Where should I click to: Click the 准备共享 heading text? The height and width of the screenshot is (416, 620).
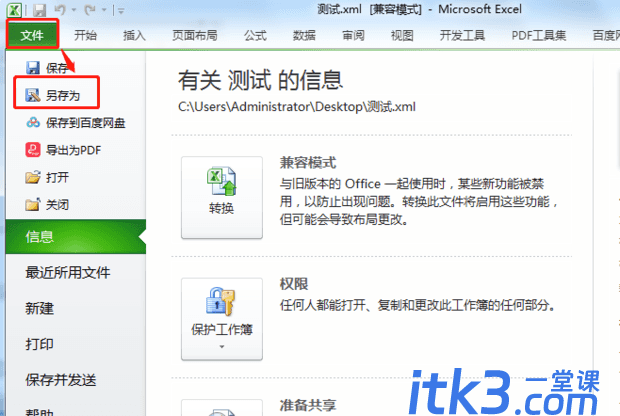(x=308, y=405)
